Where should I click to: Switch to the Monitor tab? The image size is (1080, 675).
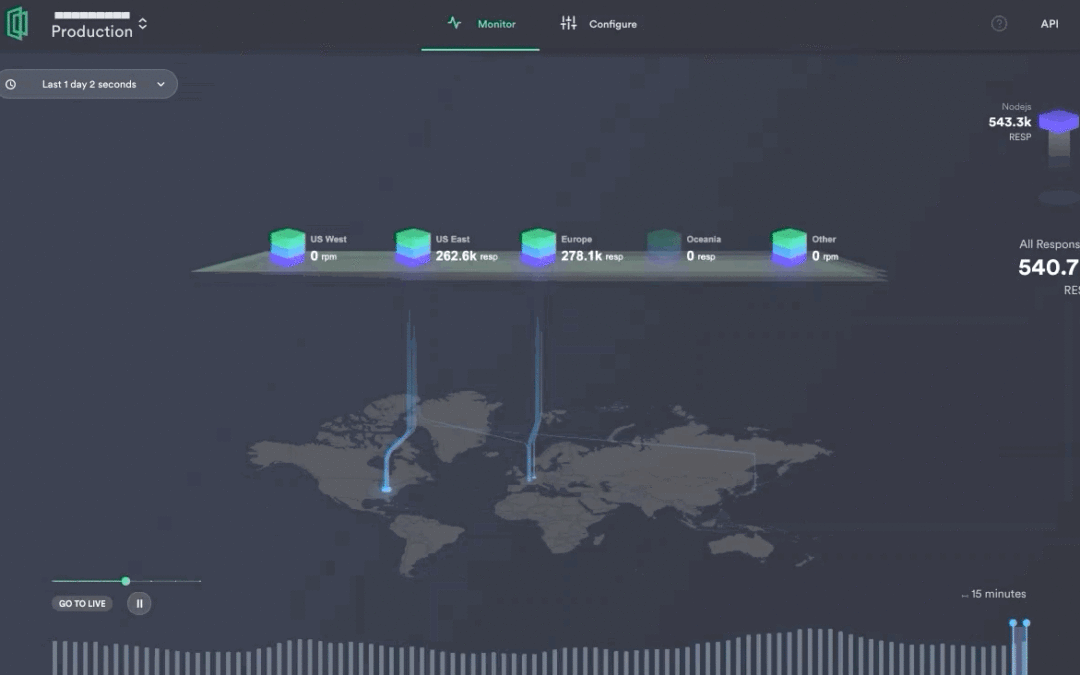(480, 24)
